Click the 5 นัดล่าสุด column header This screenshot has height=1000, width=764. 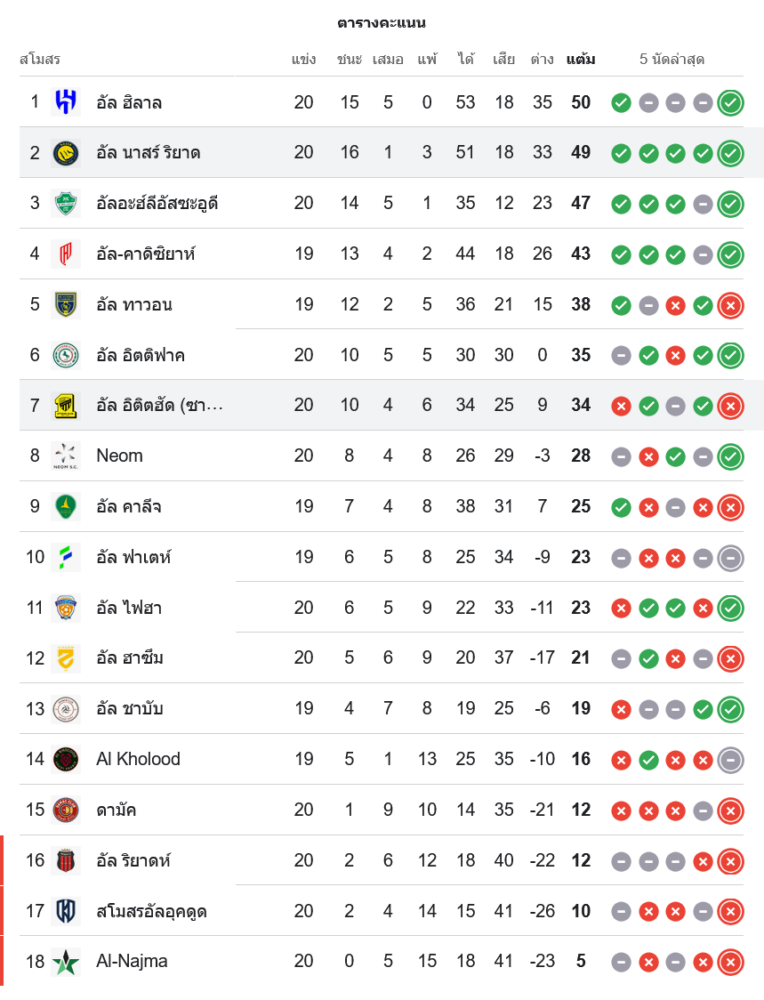672,59
